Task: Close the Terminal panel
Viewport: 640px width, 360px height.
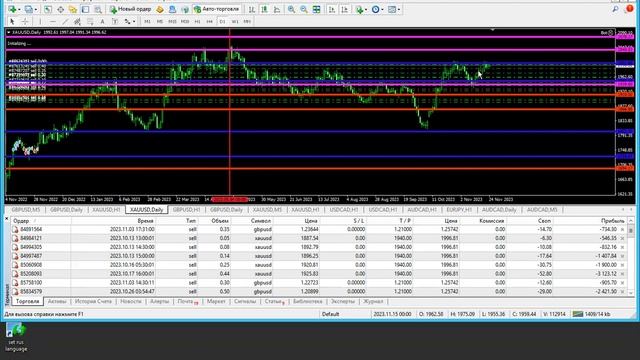Action: (7, 219)
